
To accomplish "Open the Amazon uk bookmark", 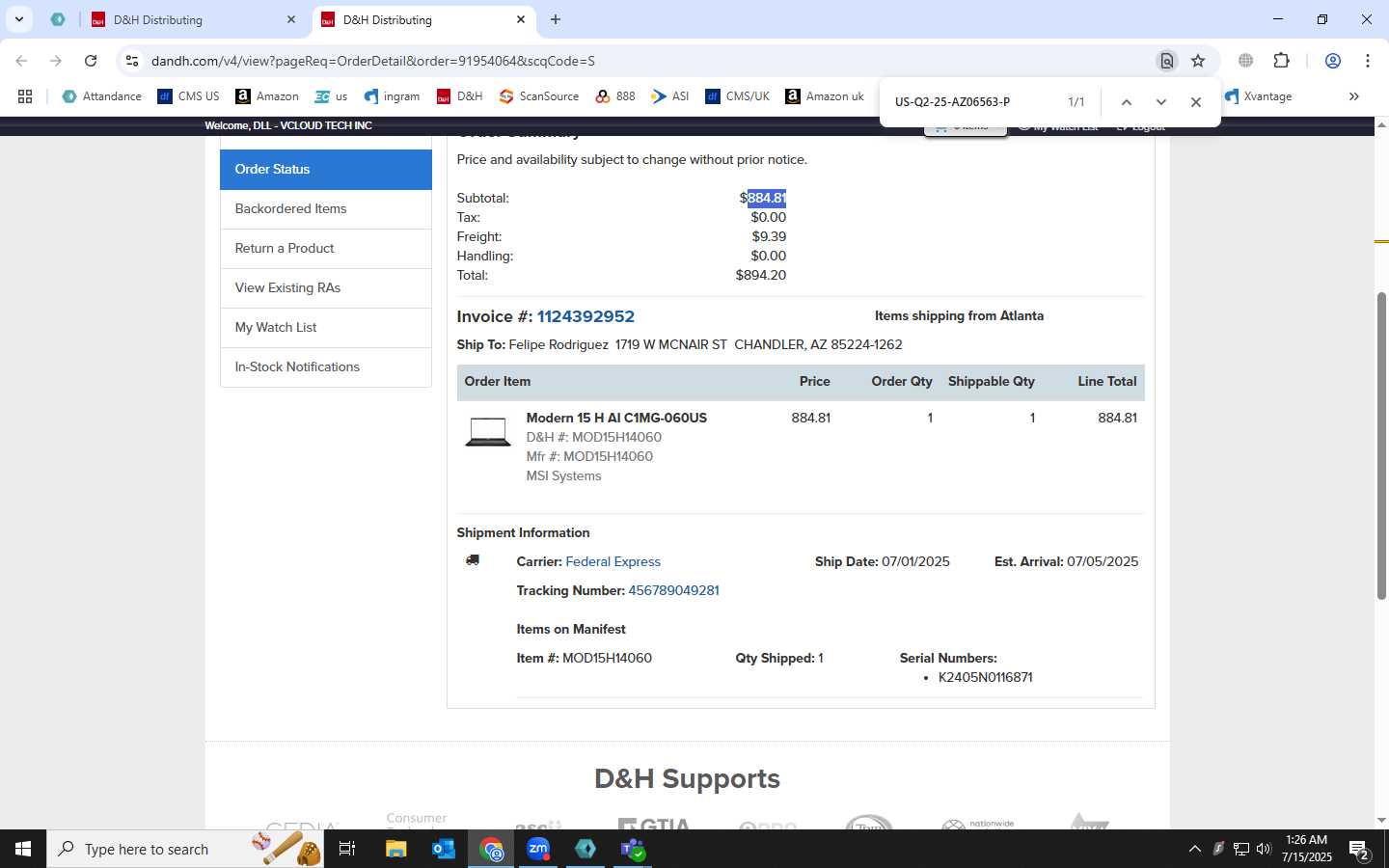I will pos(825,96).
